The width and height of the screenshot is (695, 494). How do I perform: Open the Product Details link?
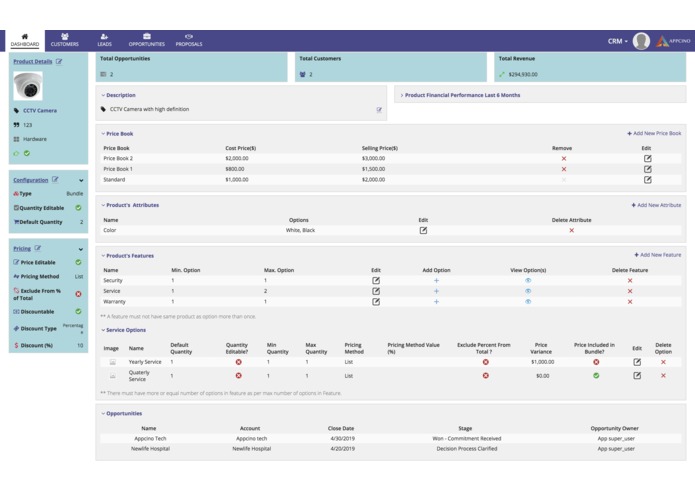coord(33,62)
